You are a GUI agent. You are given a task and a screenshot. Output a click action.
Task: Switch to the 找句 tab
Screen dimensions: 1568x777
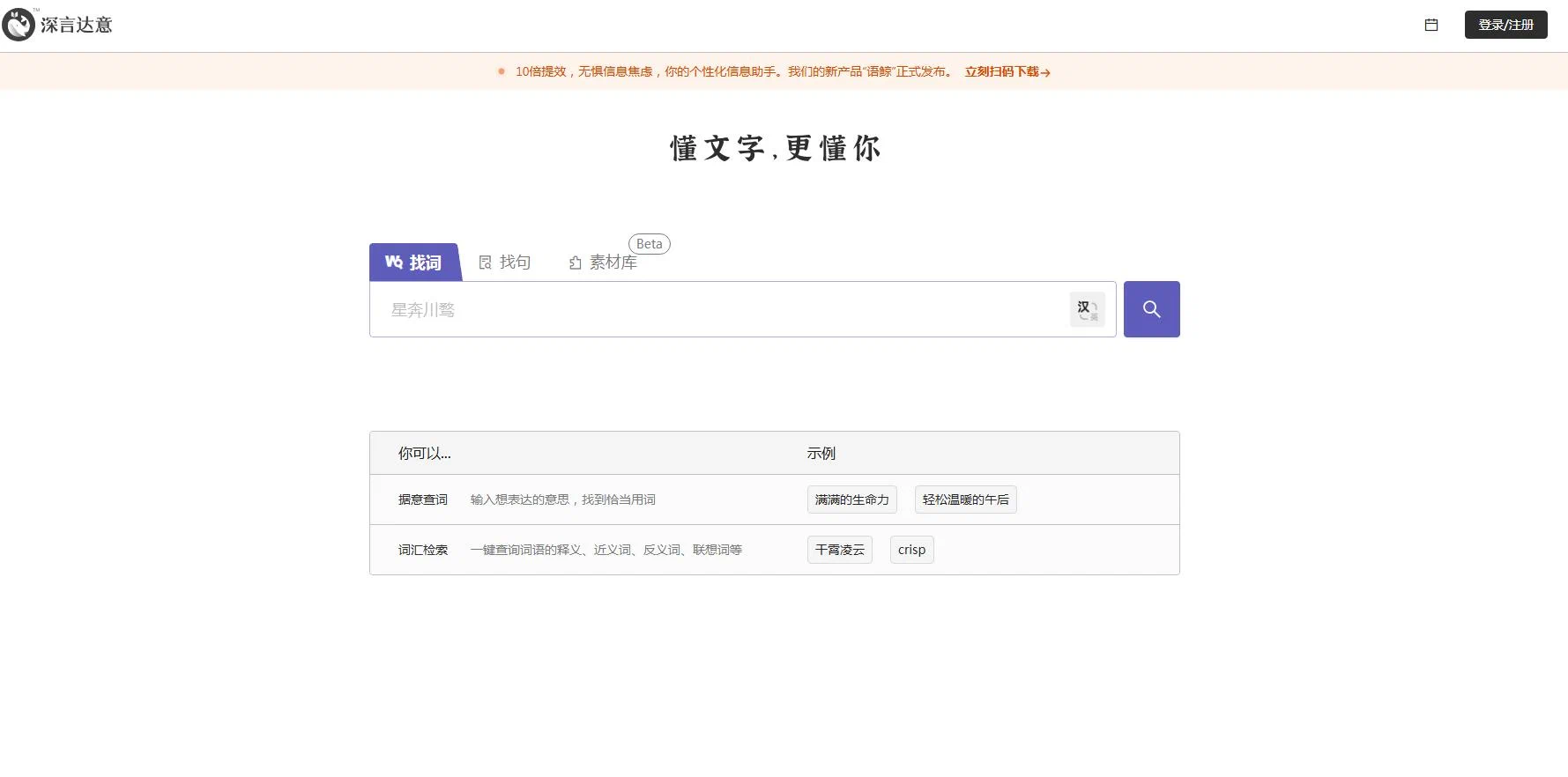(505, 263)
